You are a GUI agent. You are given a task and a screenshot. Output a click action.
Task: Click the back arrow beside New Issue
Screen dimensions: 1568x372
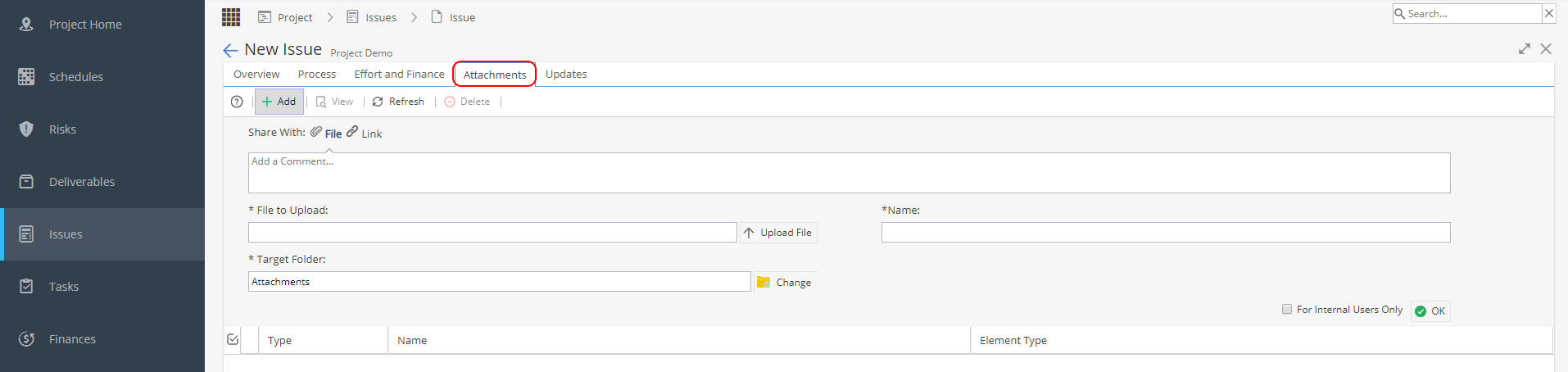(230, 50)
